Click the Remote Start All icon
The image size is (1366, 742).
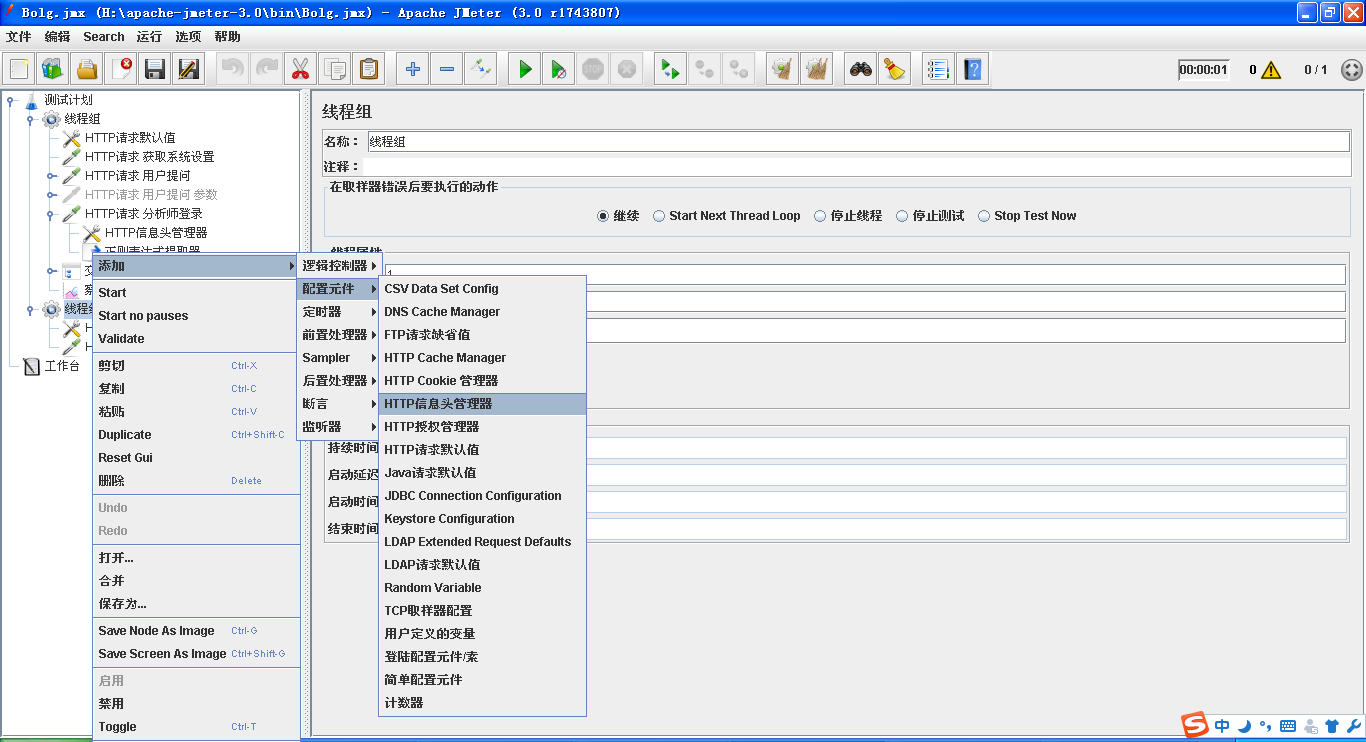[669, 69]
